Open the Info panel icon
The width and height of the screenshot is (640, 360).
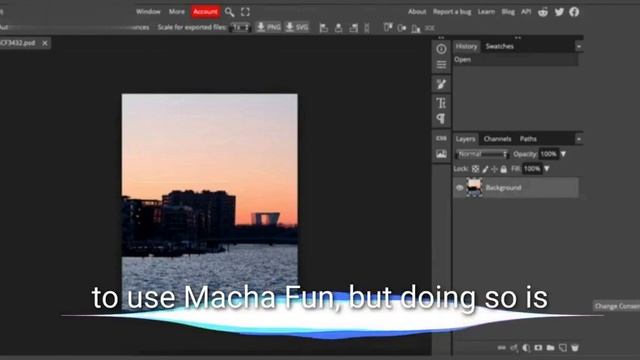[441, 49]
